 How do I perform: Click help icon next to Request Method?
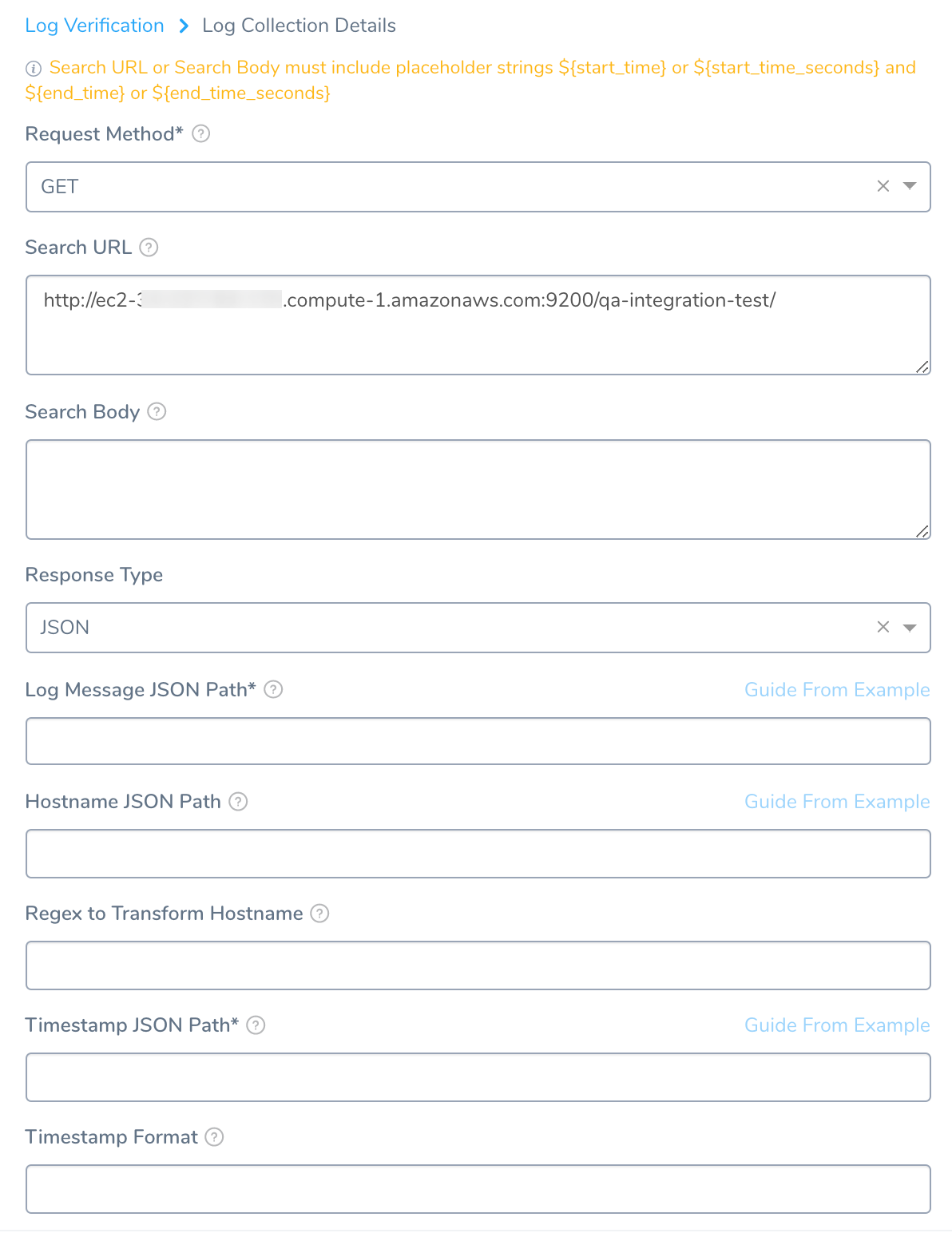(201, 134)
